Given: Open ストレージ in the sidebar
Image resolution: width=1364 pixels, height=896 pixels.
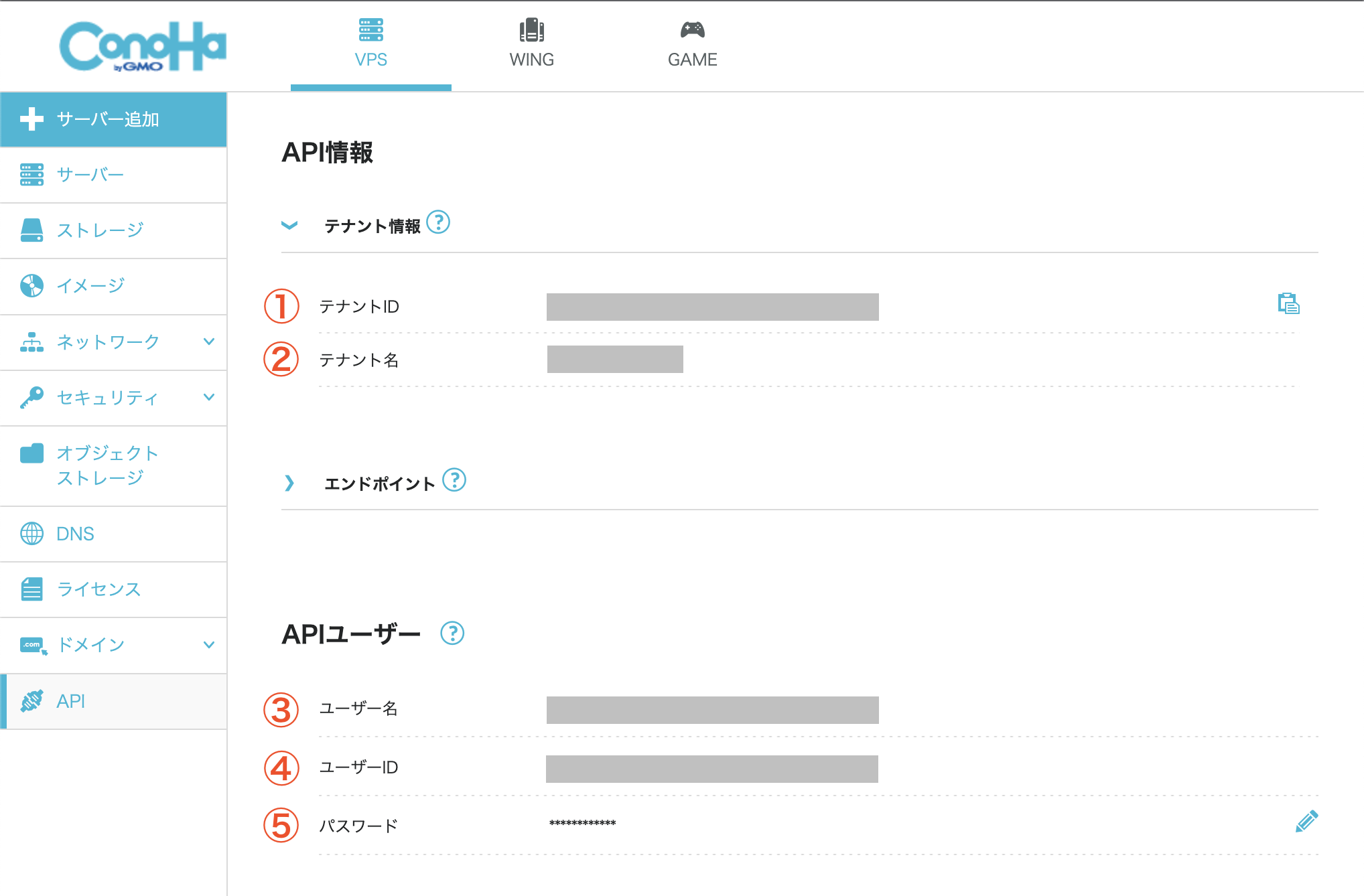Looking at the screenshot, I should pyautogui.click(x=113, y=230).
